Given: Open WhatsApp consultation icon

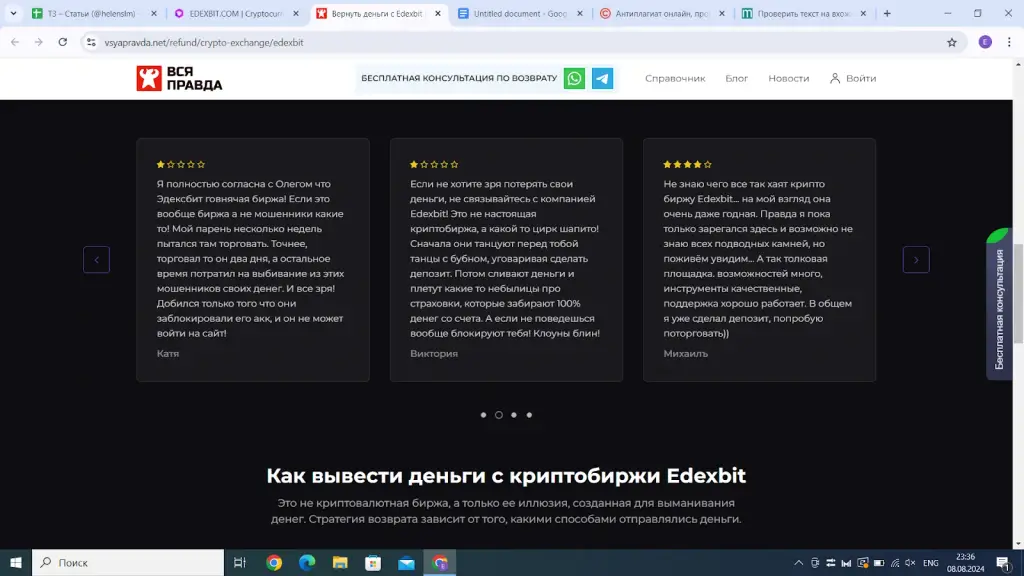Looking at the screenshot, I should (x=574, y=78).
